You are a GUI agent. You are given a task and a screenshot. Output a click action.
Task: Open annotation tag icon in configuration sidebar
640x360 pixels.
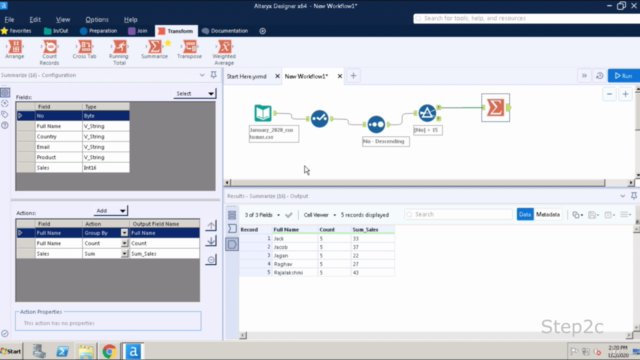[5, 114]
